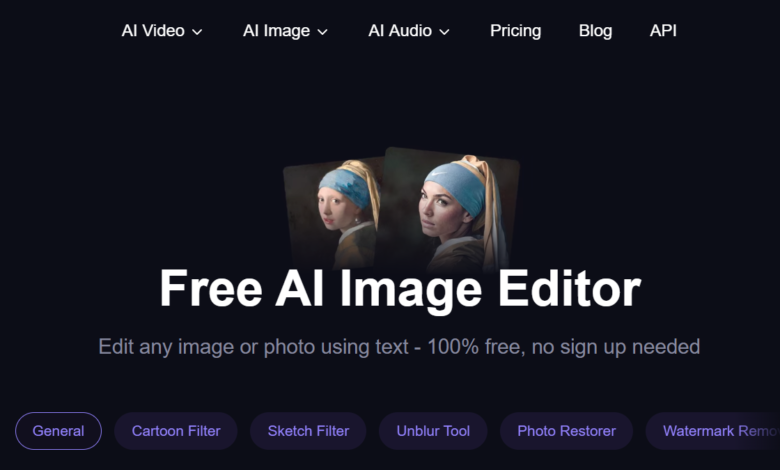This screenshot has width=780, height=470.
Task: Switch to the Cartoon Filter tab
Action: (x=176, y=431)
